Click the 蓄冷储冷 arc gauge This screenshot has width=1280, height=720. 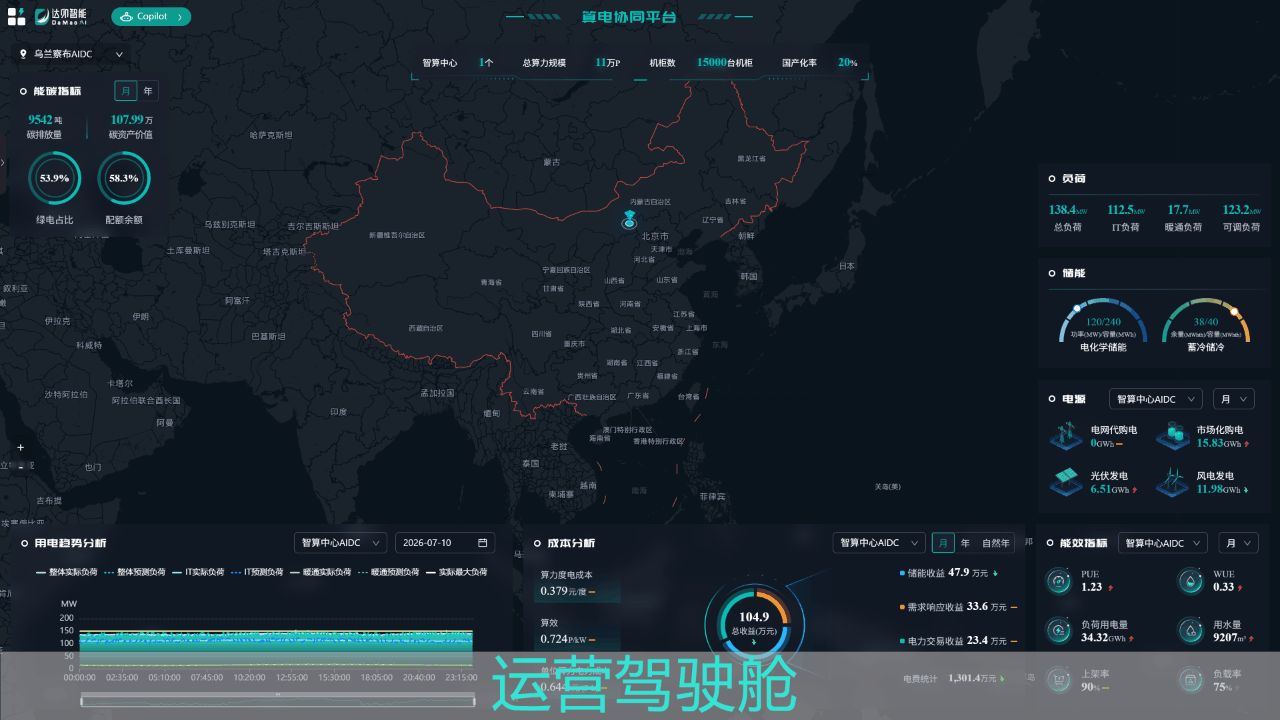click(x=1206, y=320)
